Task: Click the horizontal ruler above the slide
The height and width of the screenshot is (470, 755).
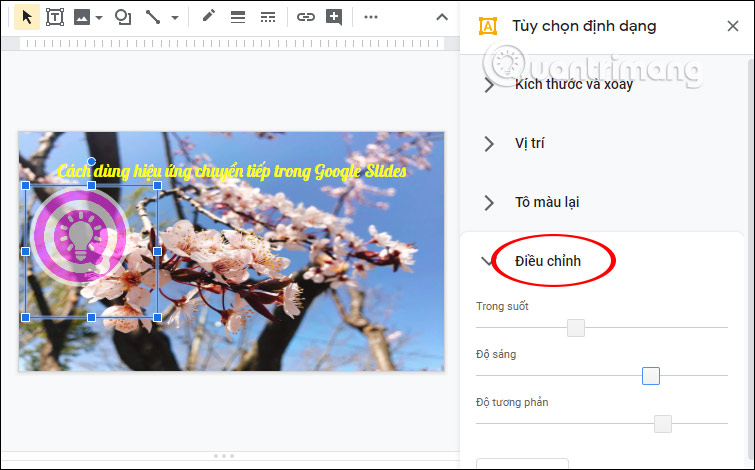Action: 232,44
